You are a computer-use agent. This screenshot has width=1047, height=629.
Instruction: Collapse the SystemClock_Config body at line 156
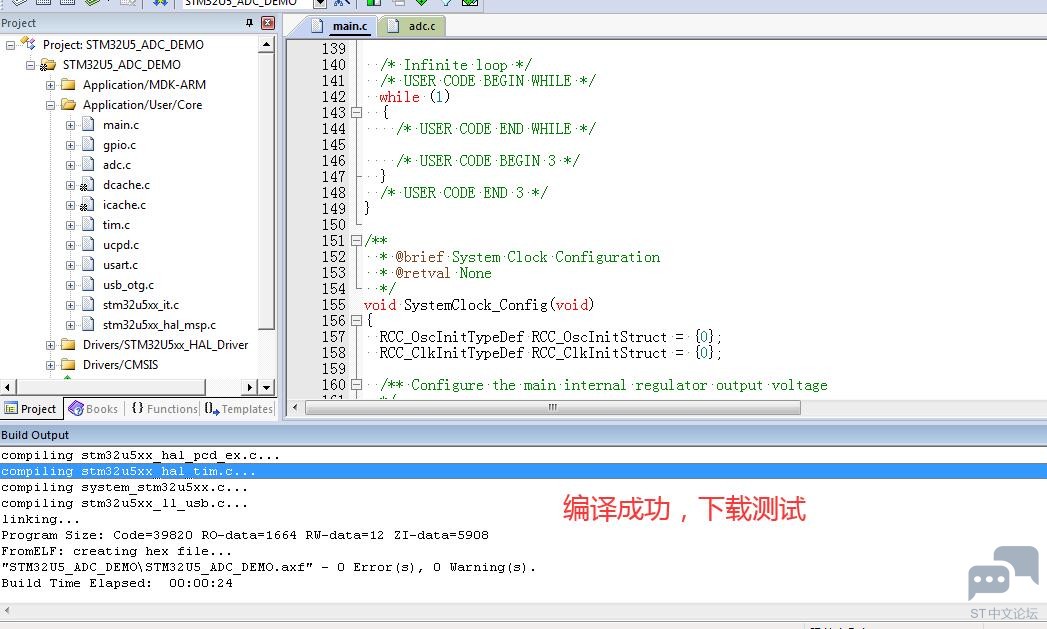click(357, 321)
